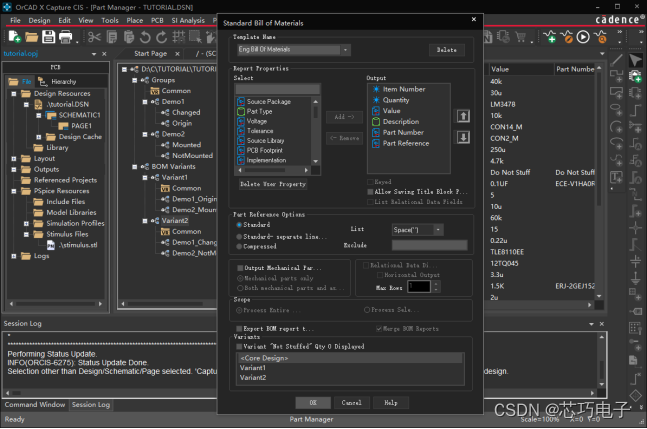Viewport: 647px width, 429px height.
Task: Click the place ground symbol icon
Action: click(x=635, y=278)
